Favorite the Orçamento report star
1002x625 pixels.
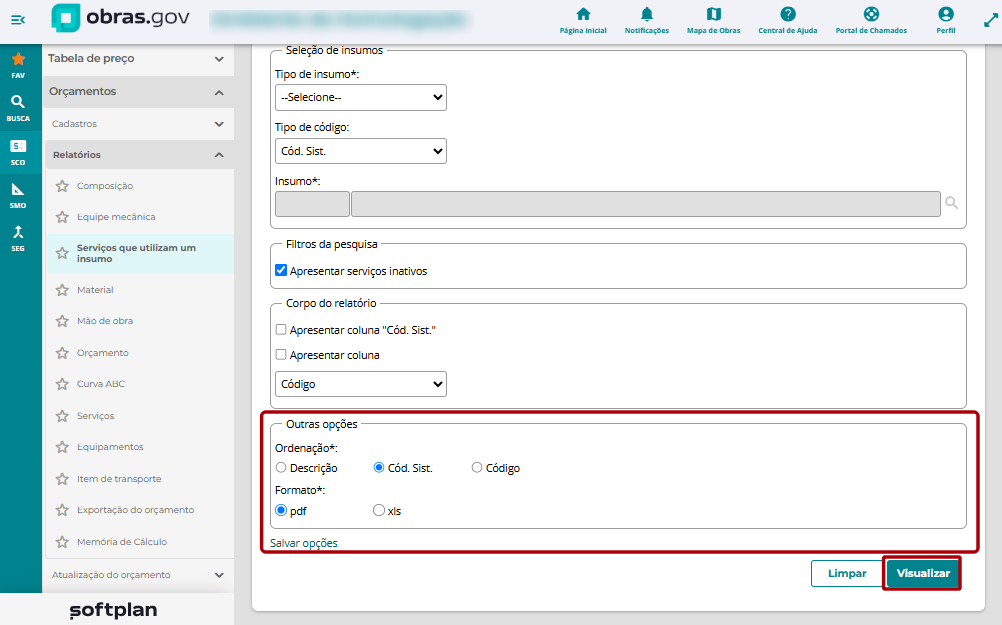click(62, 353)
